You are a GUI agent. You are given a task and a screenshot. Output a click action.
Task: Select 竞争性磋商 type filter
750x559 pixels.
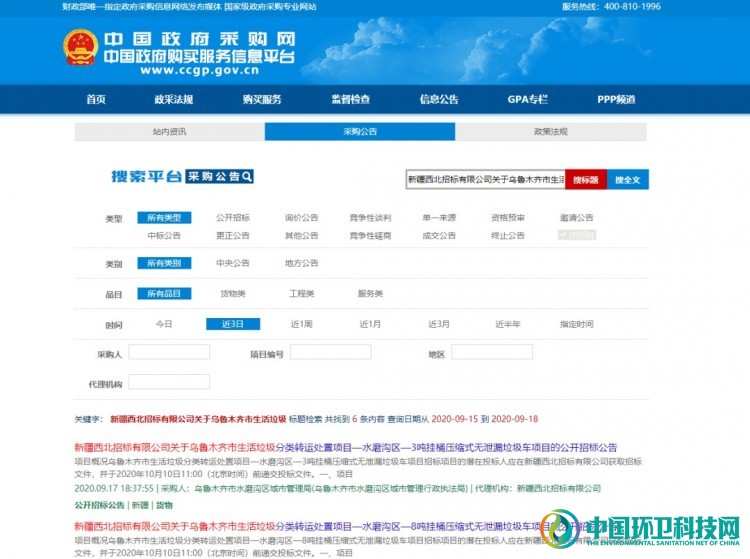tap(370, 235)
